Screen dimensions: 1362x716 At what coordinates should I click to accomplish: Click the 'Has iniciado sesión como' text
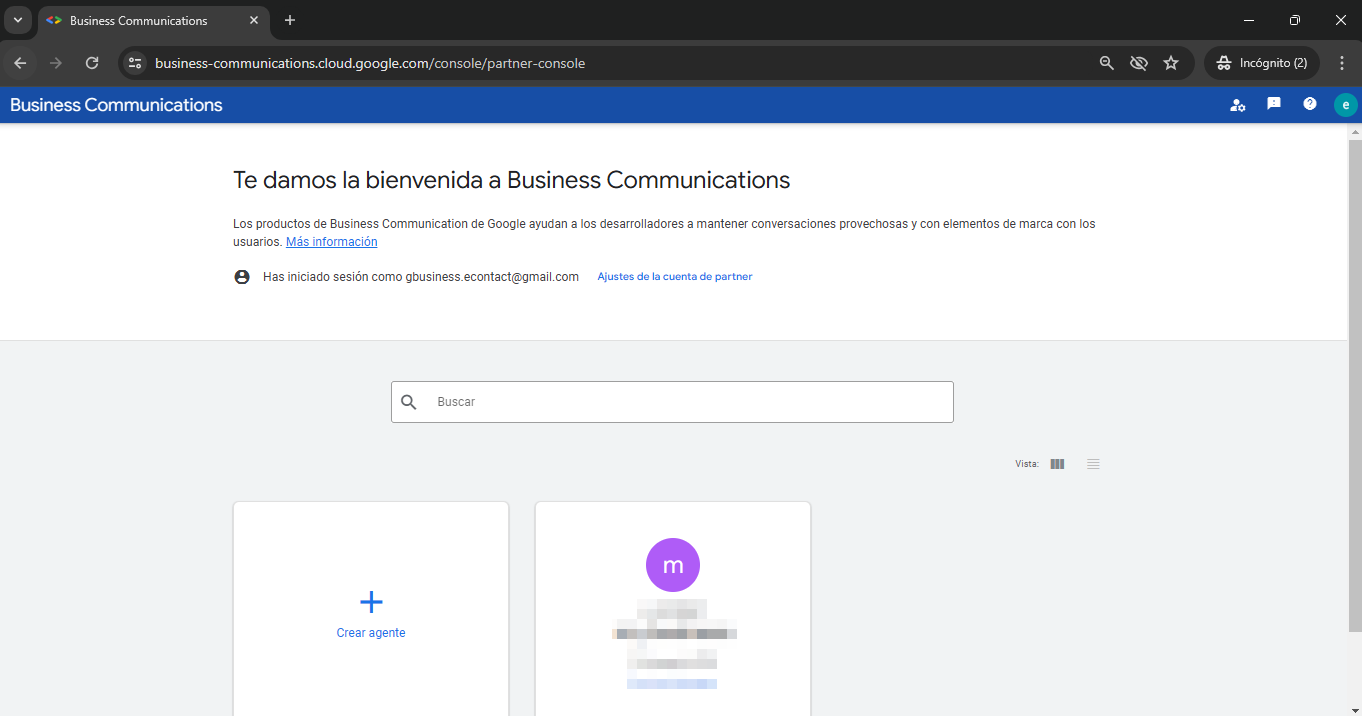click(421, 277)
